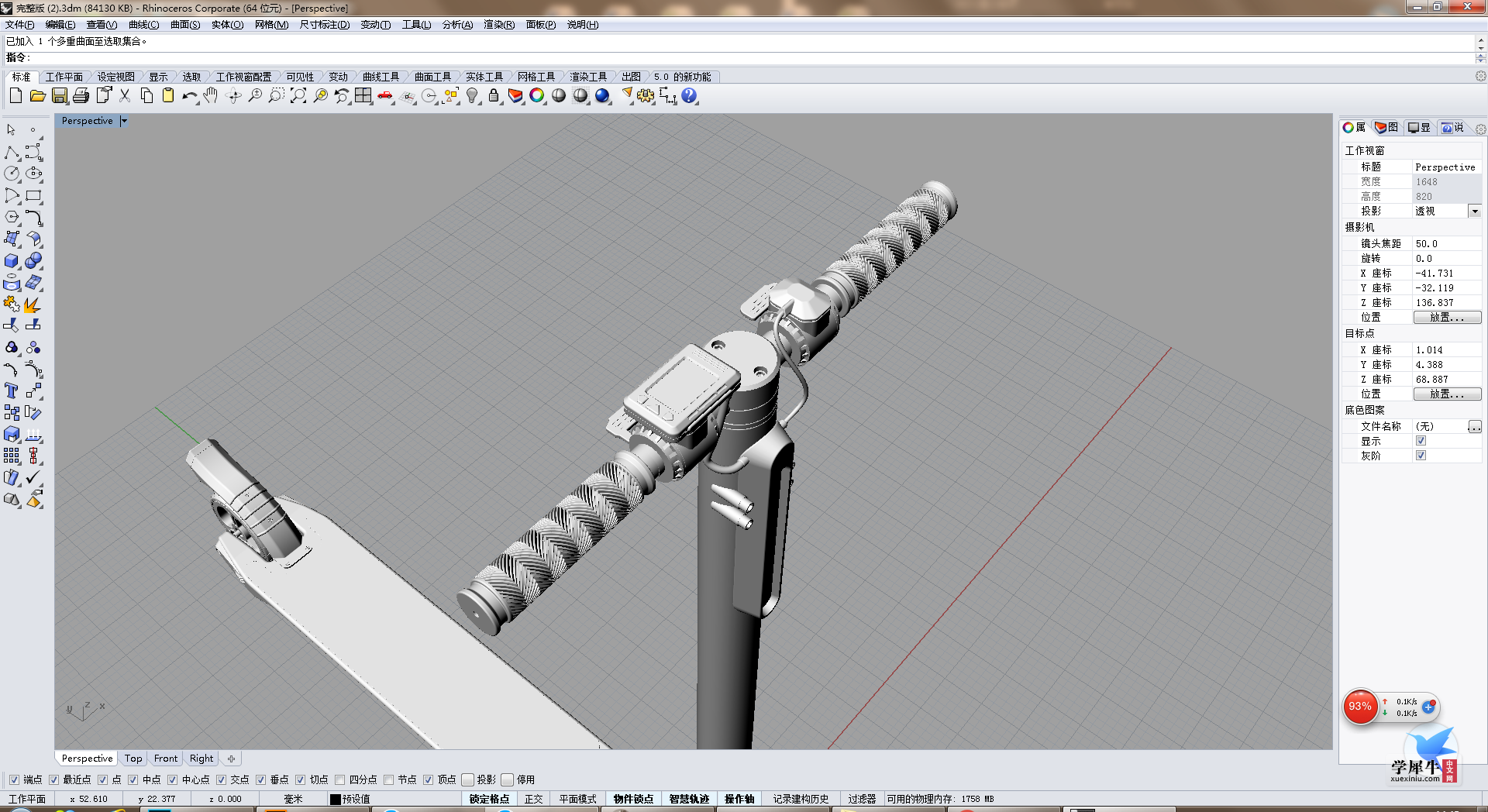The height and width of the screenshot is (812, 1488).
Task: Open the Layers icon in the toolbar
Action: (515, 96)
